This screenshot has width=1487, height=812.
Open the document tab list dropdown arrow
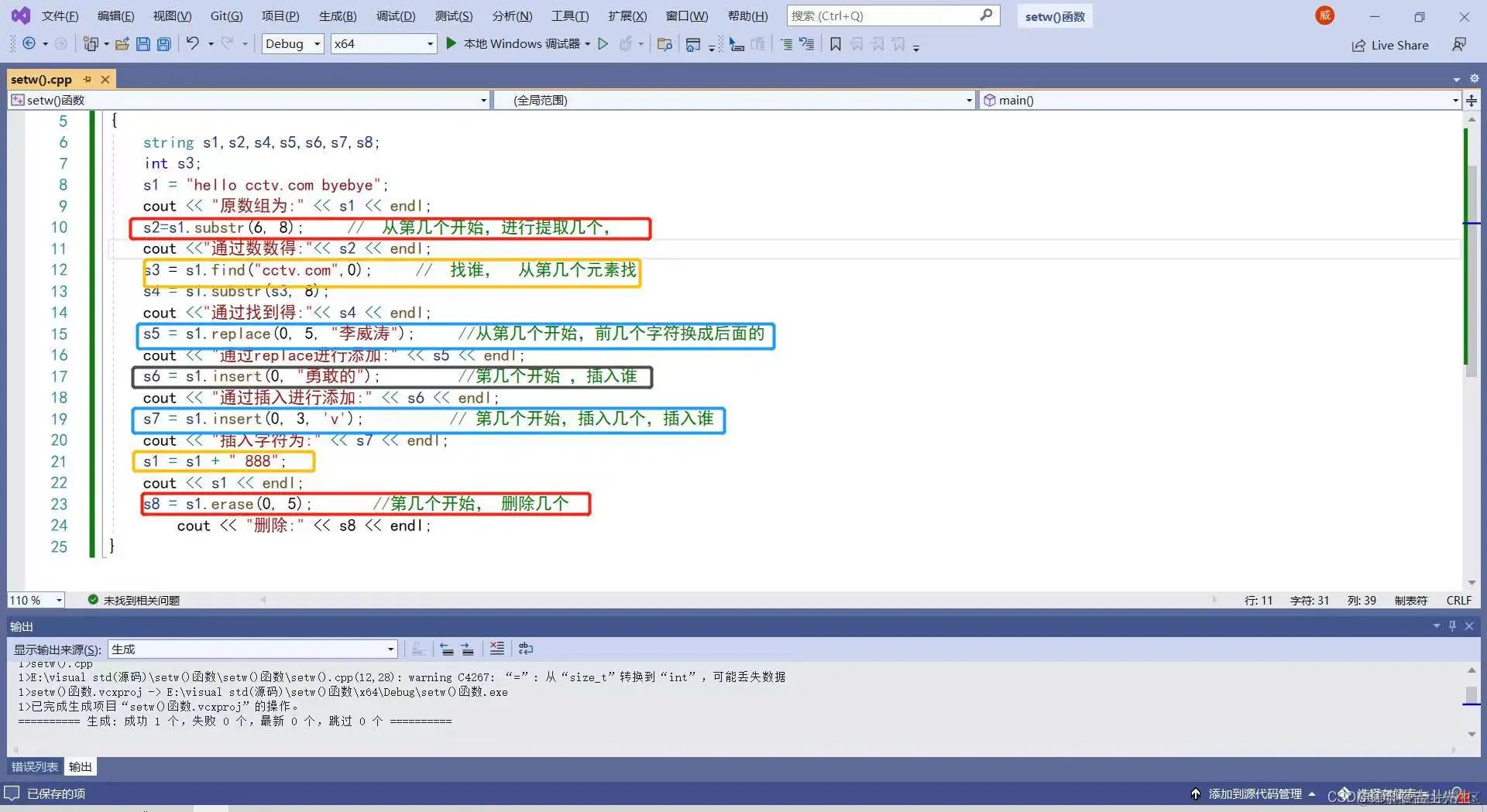[x=1457, y=79]
